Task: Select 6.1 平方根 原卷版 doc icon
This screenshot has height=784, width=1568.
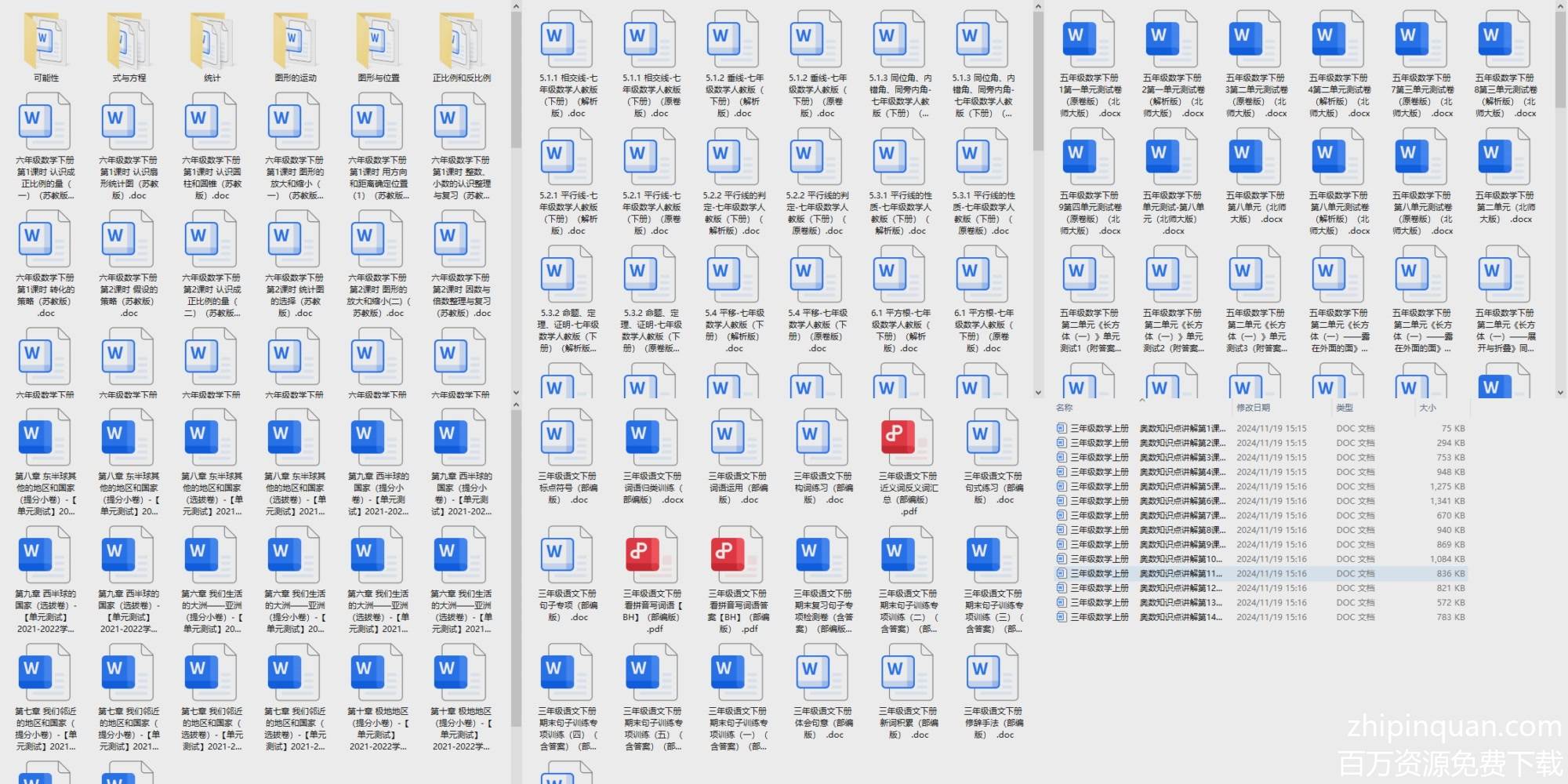Action: 982,274
